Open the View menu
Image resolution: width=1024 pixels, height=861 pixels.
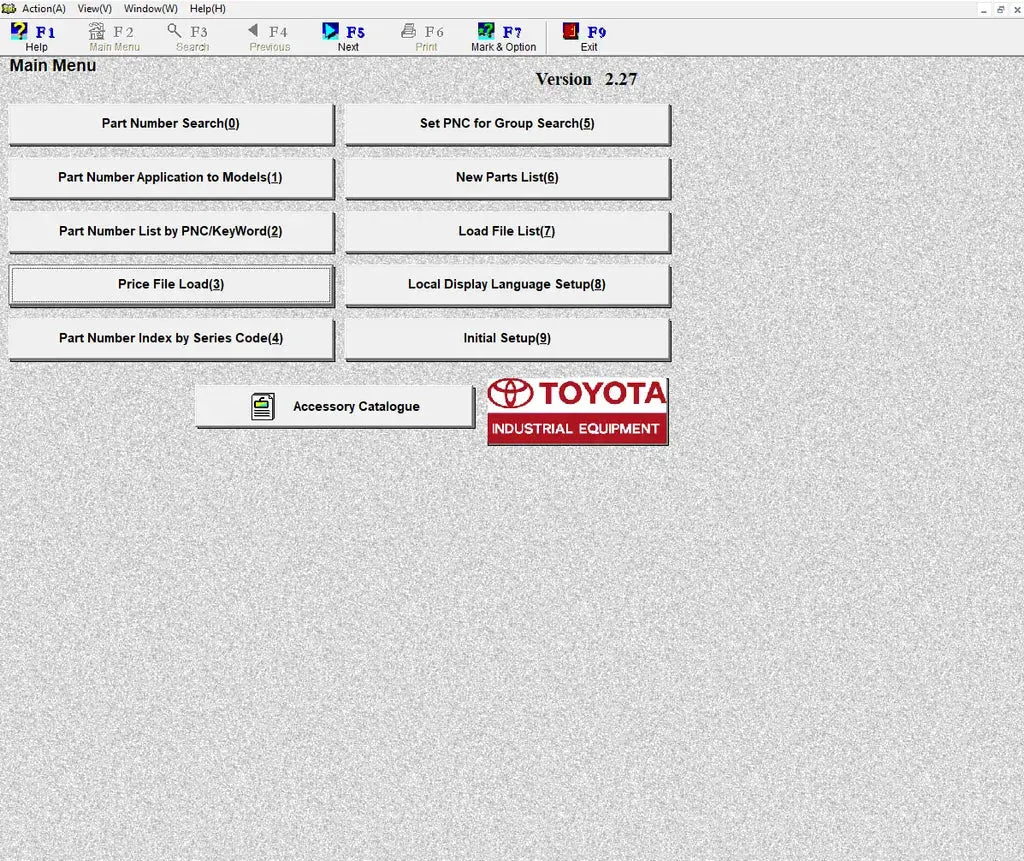point(94,8)
